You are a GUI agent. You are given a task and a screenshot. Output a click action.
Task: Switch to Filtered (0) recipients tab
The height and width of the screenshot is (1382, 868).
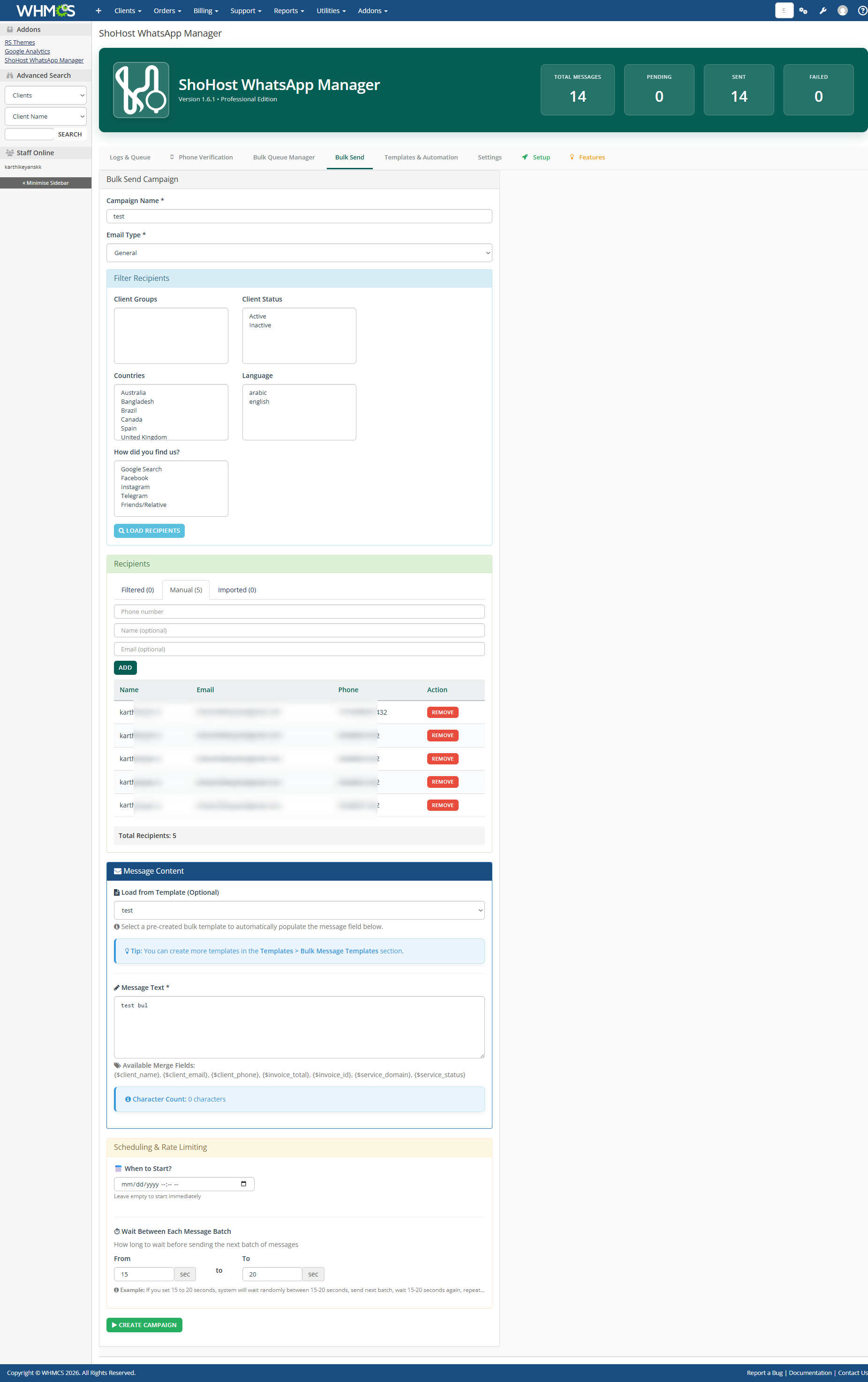tap(138, 590)
